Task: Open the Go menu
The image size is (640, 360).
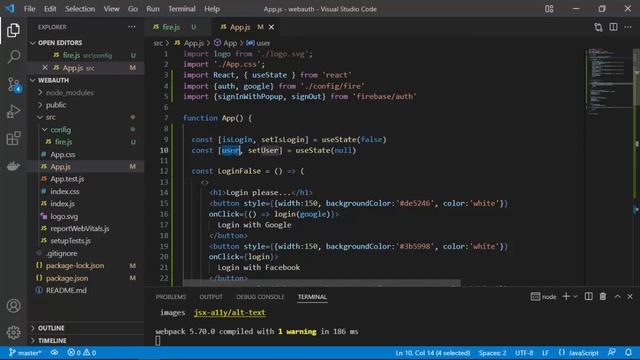Action: tap(133, 9)
